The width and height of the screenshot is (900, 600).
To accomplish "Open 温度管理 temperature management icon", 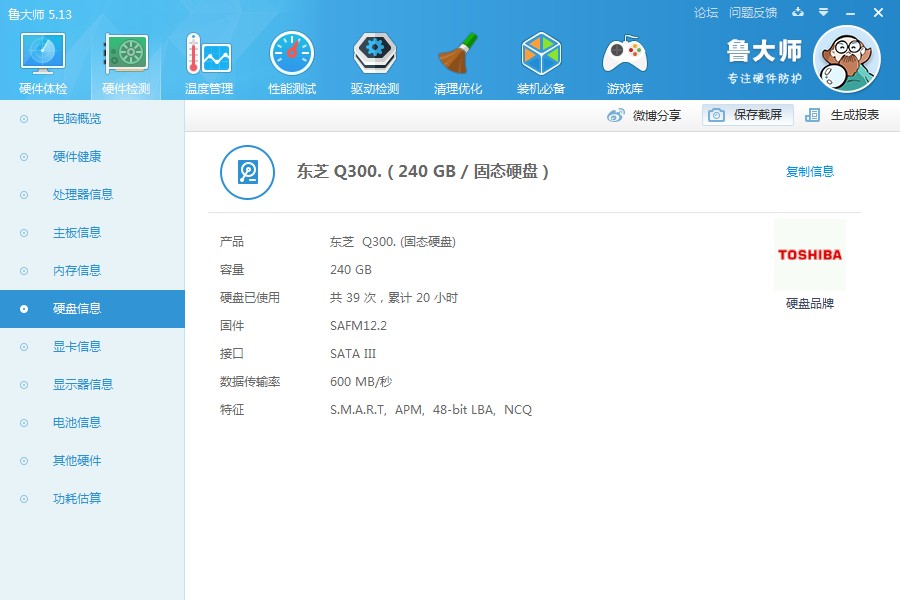I will click(x=209, y=63).
